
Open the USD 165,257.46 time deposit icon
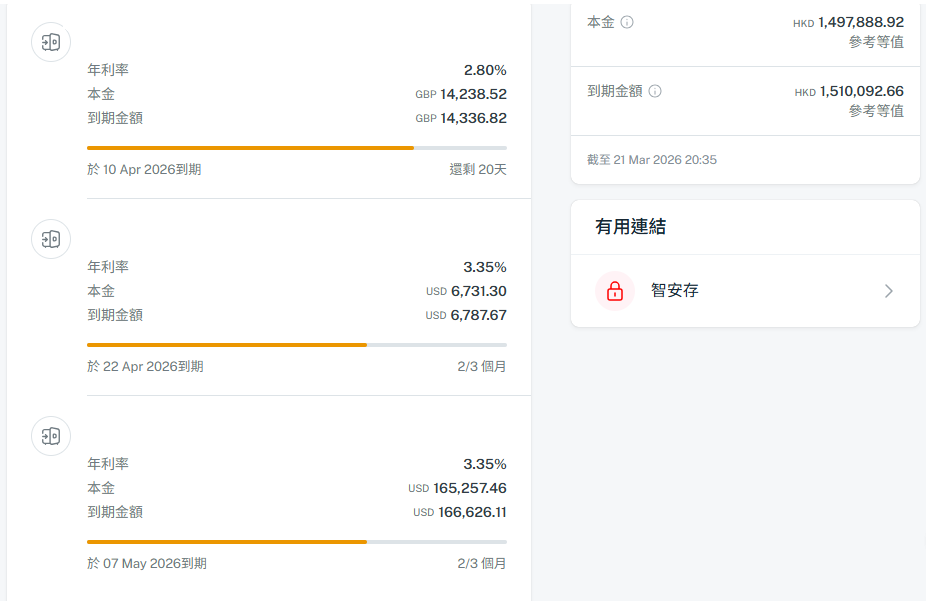(x=51, y=436)
